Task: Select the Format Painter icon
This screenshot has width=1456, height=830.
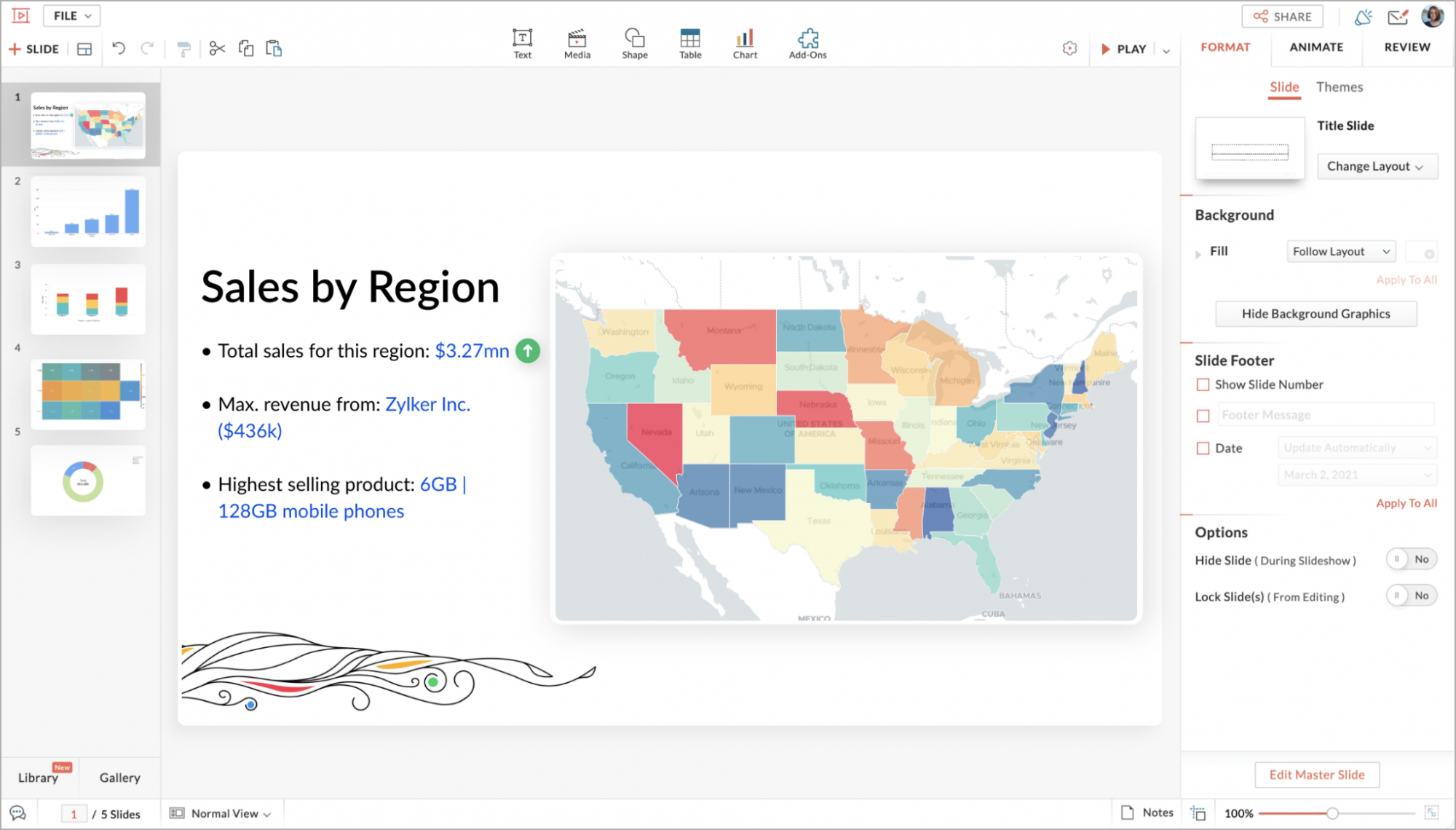Action: [183, 49]
